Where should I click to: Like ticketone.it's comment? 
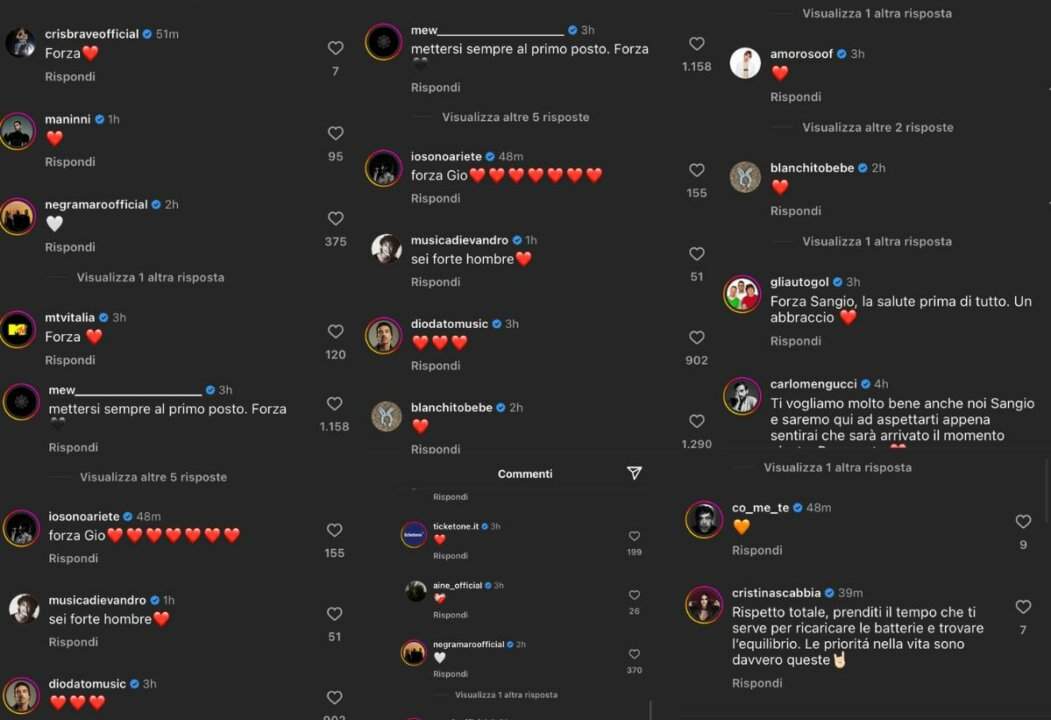pyautogui.click(x=634, y=536)
